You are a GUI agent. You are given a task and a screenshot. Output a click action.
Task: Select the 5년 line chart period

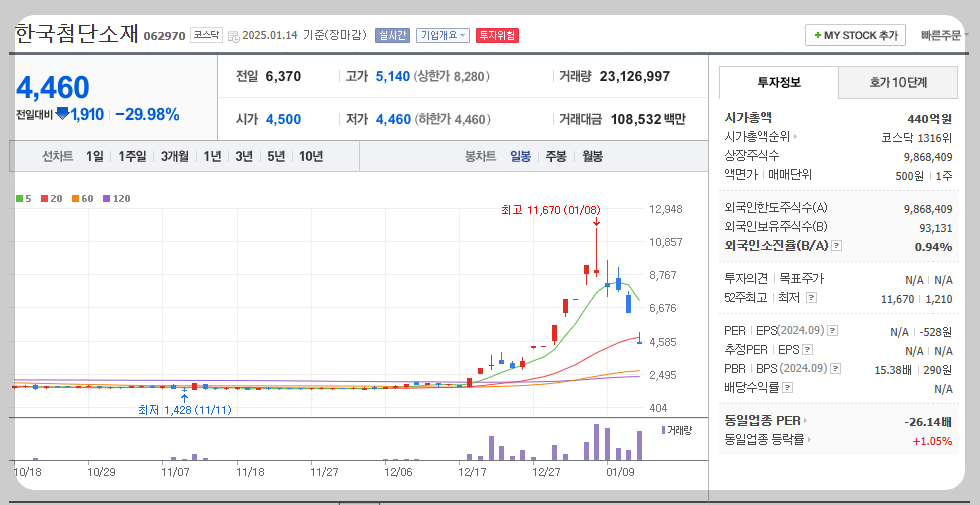[x=276, y=156]
